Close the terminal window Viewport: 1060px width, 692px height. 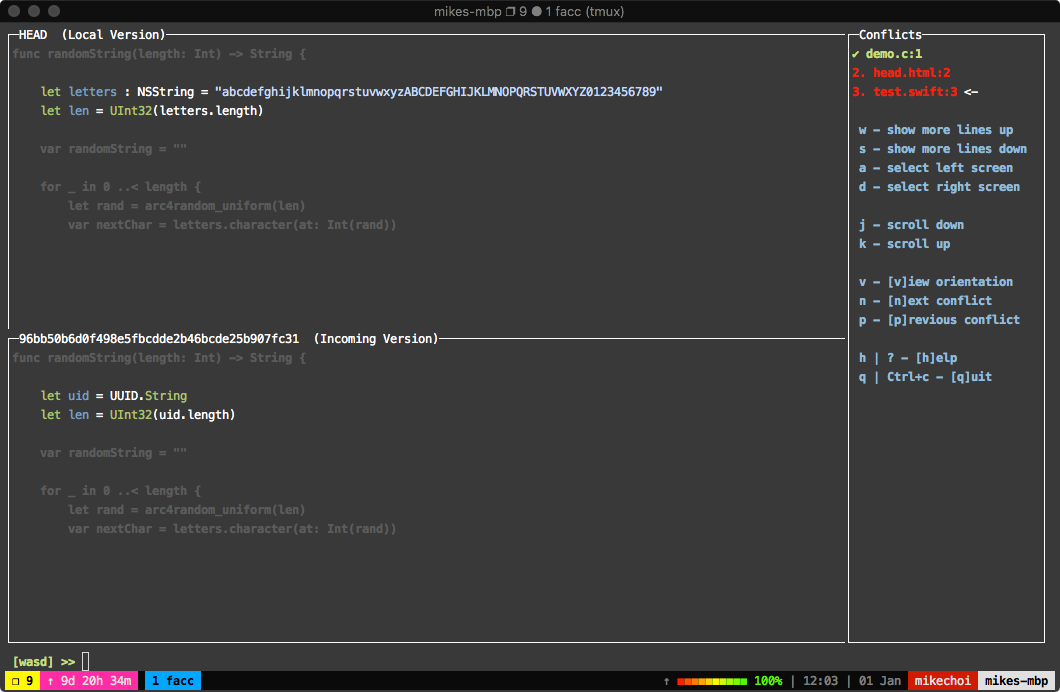(x=14, y=11)
